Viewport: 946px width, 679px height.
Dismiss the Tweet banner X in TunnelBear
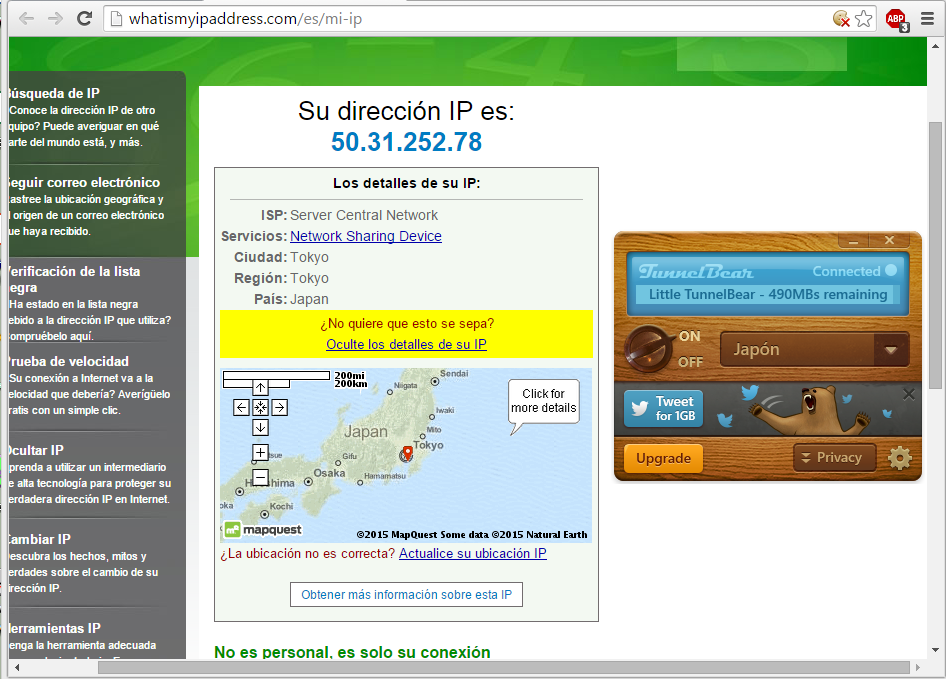click(x=909, y=395)
